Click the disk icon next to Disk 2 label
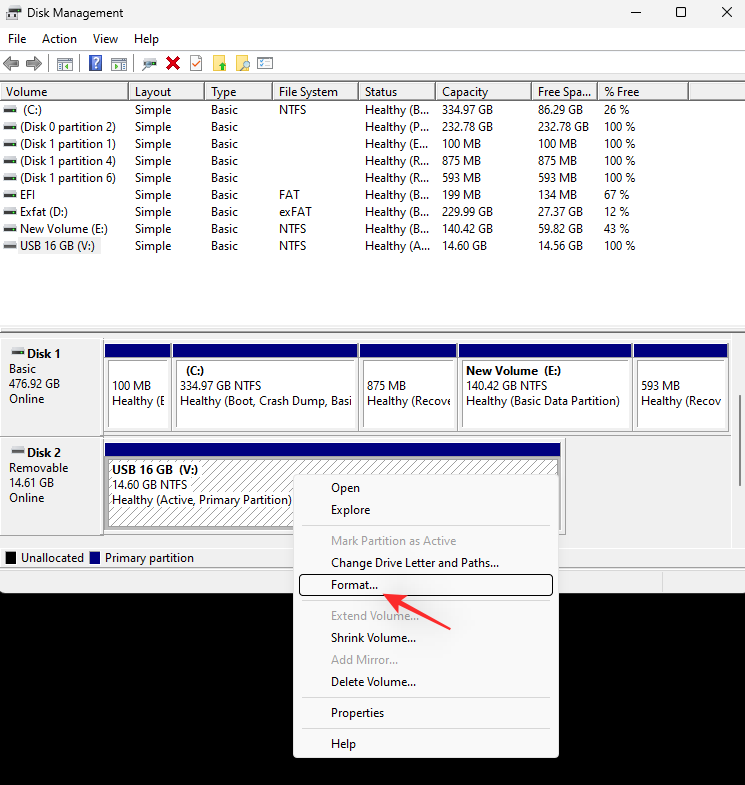 18,451
